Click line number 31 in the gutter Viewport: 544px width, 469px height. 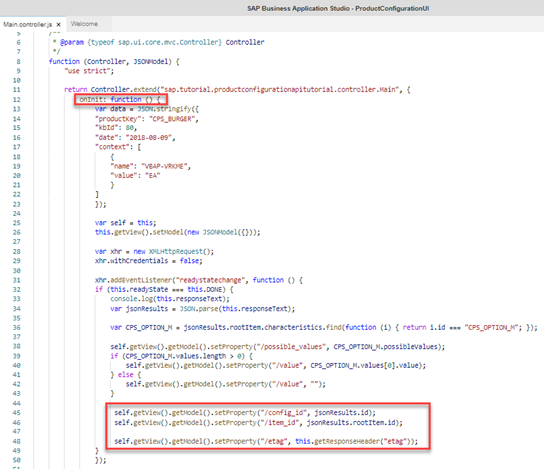(x=17, y=280)
